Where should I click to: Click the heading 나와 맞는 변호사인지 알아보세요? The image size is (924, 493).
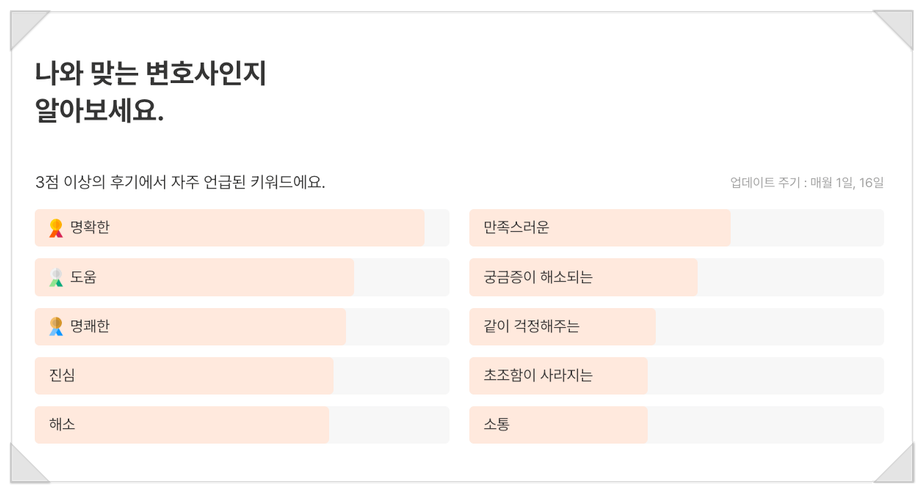click(150, 92)
